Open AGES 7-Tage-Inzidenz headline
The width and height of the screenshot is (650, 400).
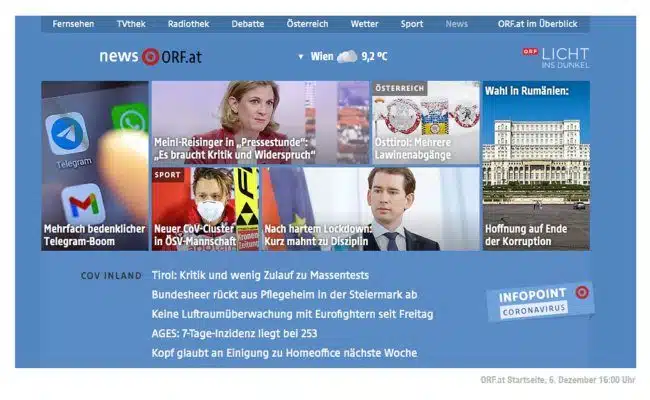coord(234,334)
